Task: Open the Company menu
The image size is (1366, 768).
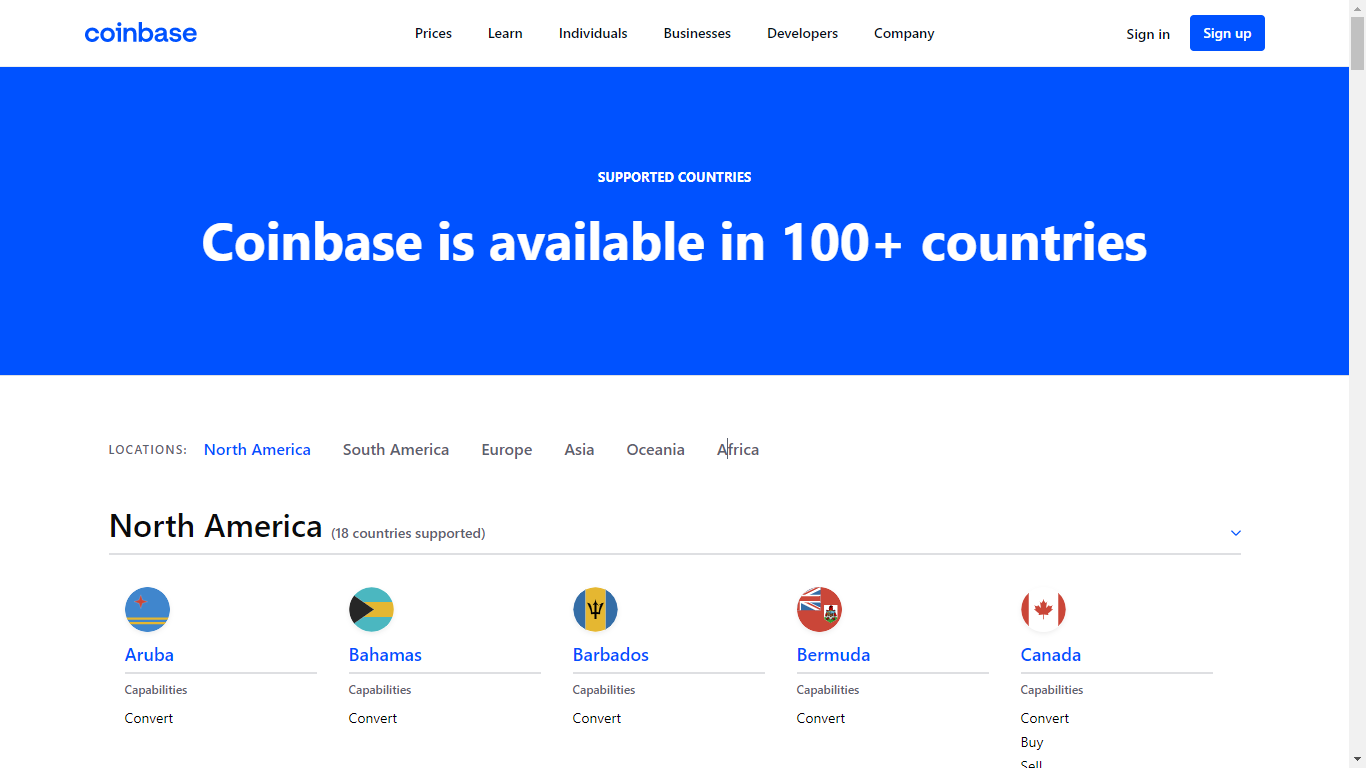Action: click(x=904, y=33)
